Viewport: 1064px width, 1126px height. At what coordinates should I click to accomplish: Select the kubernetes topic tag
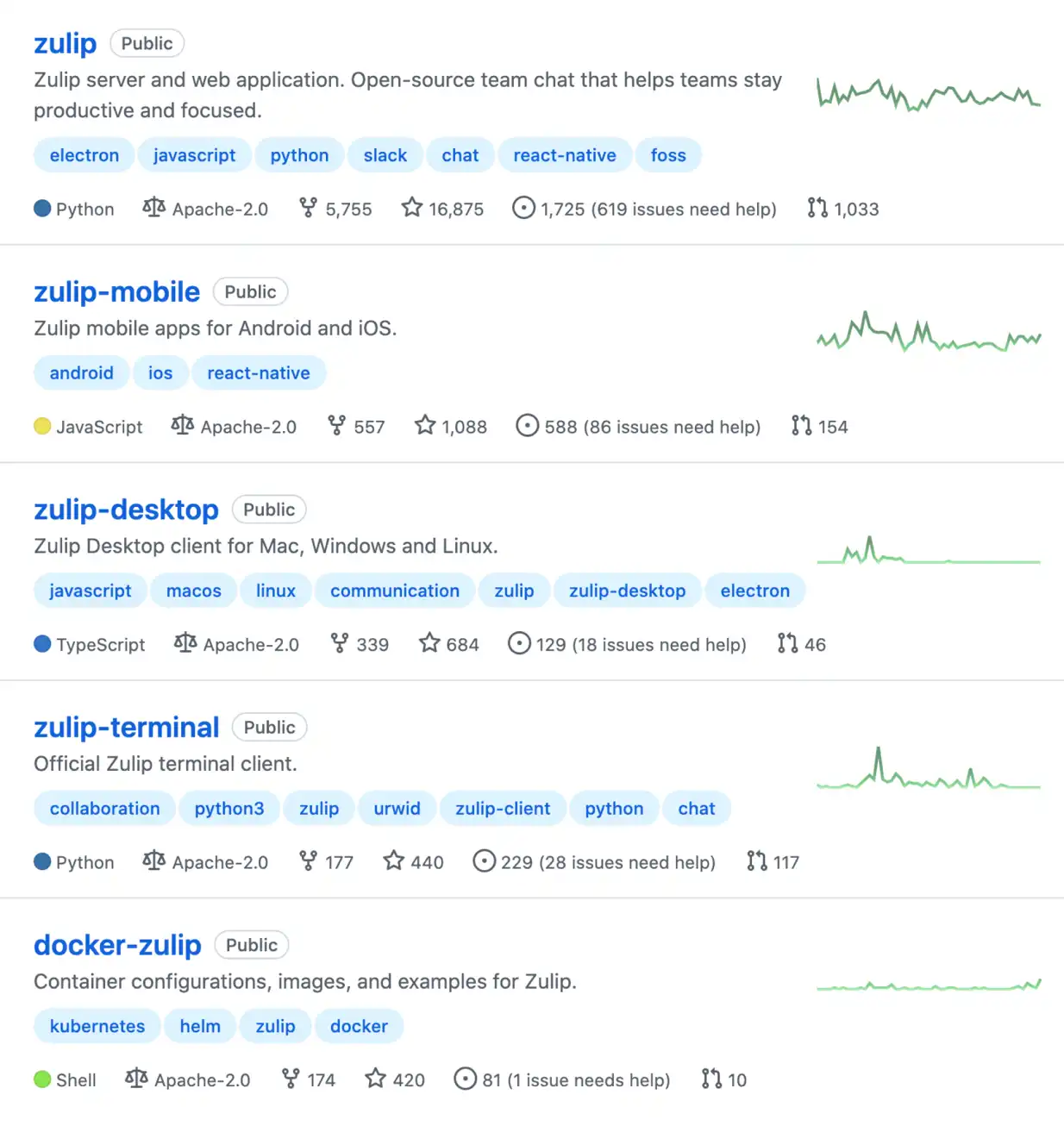(97, 1026)
